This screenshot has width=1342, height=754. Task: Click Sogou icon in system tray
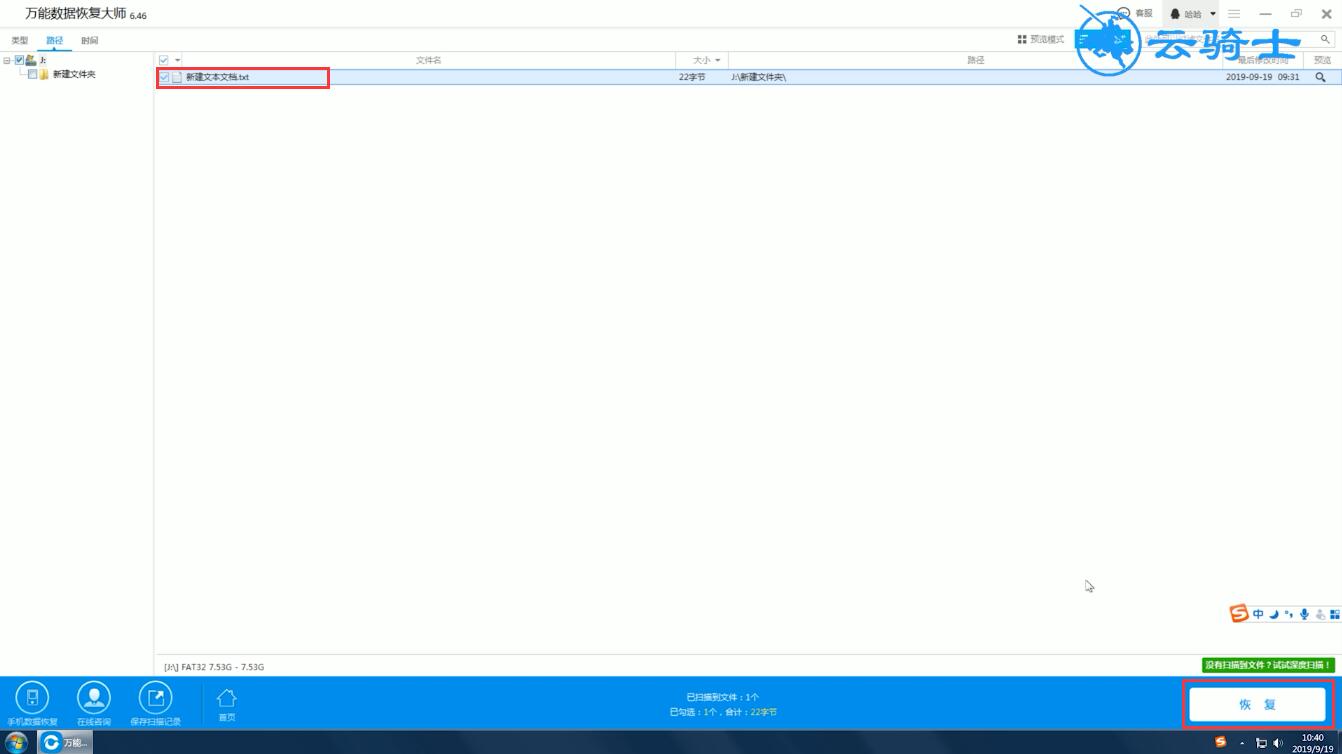tap(1220, 742)
